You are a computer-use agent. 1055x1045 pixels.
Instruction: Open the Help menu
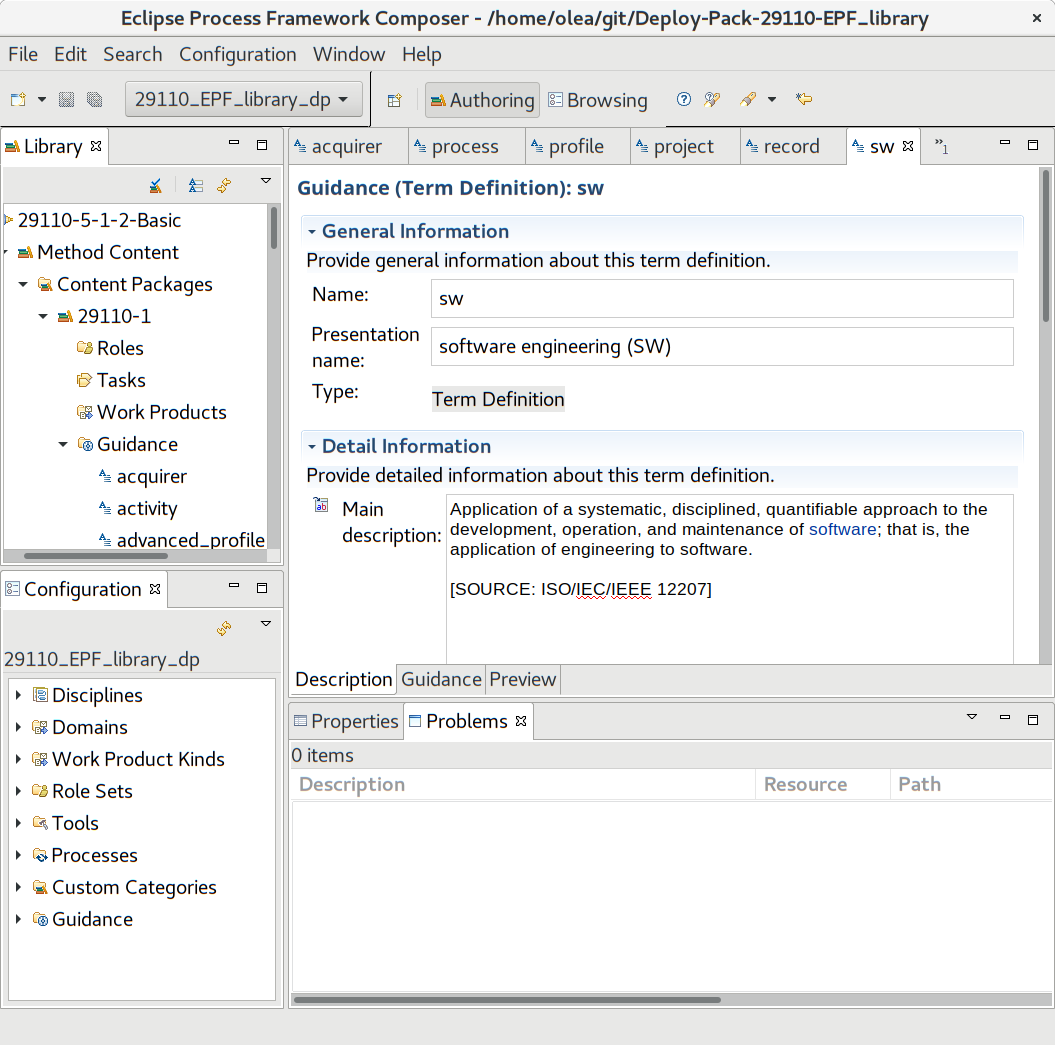[x=422, y=54]
